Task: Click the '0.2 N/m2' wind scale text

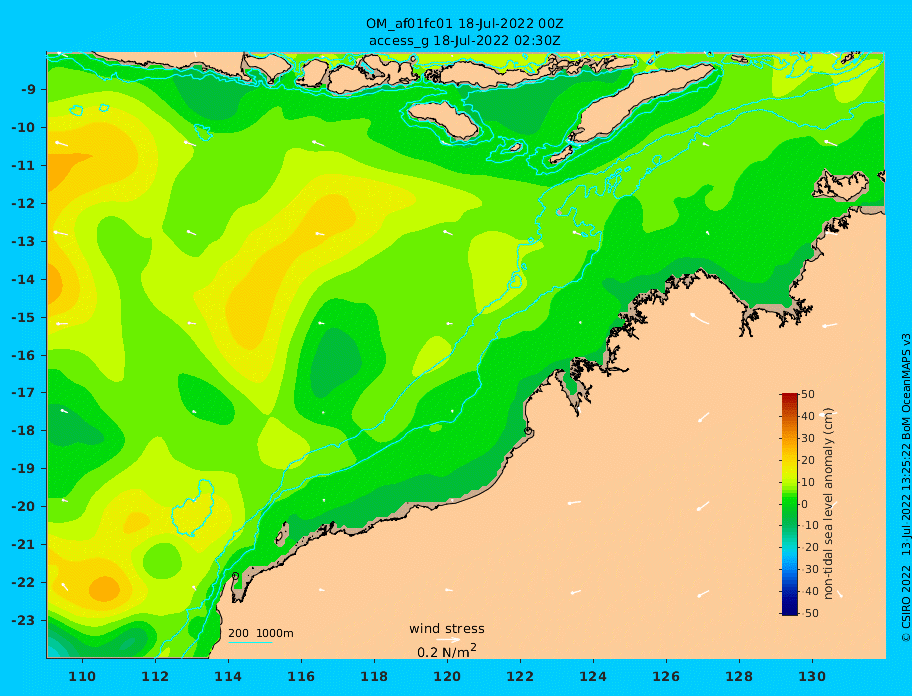Action: (x=447, y=651)
